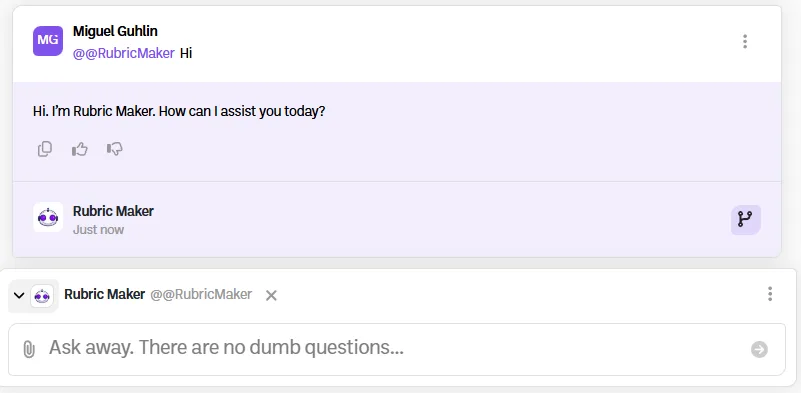Click the Rubric Maker robot avatar in reply
The width and height of the screenshot is (801, 393).
(x=48, y=217)
